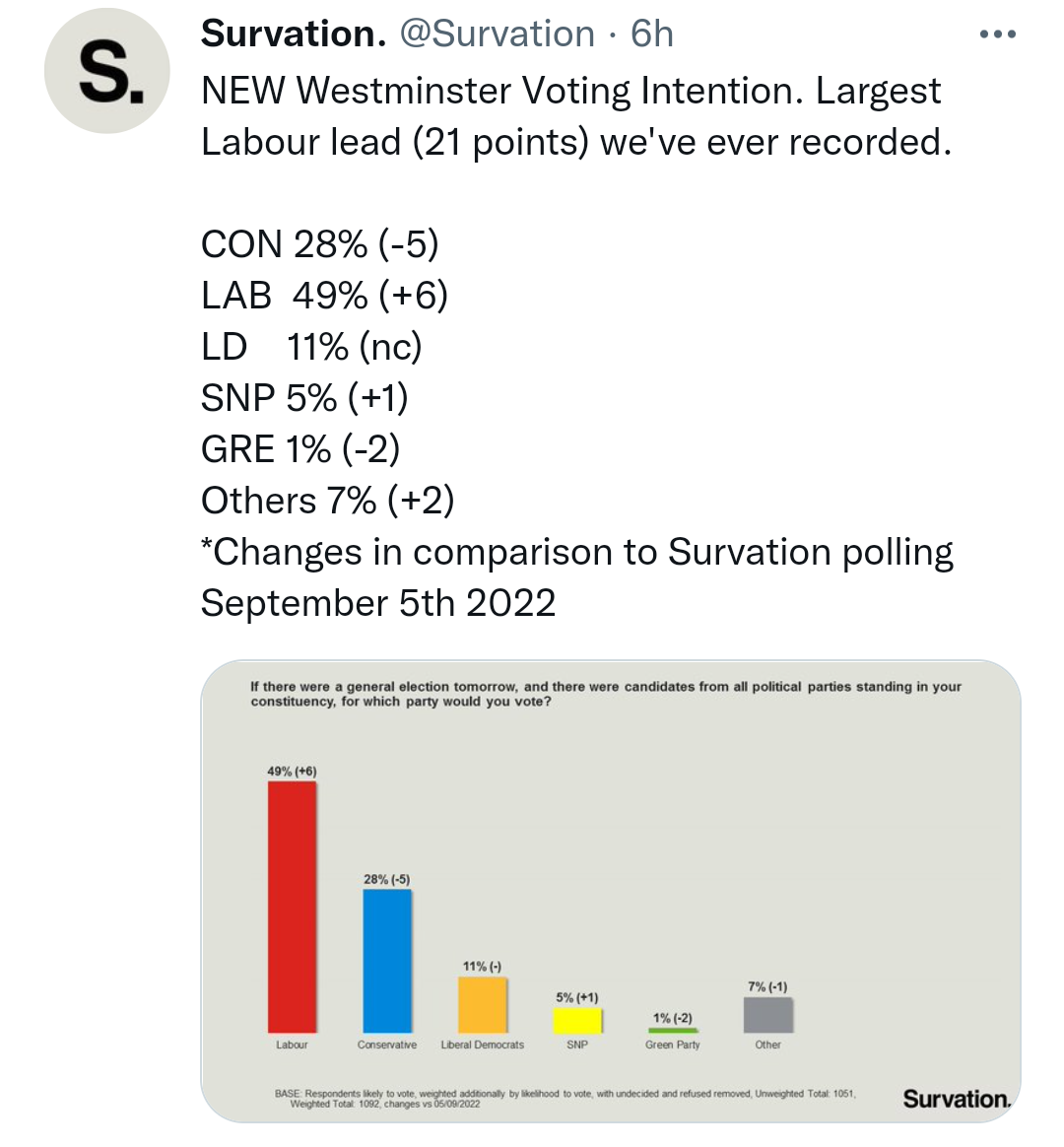Select the yellow SNP bar
Screen dimensions: 1064x1147
click(577, 1020)
